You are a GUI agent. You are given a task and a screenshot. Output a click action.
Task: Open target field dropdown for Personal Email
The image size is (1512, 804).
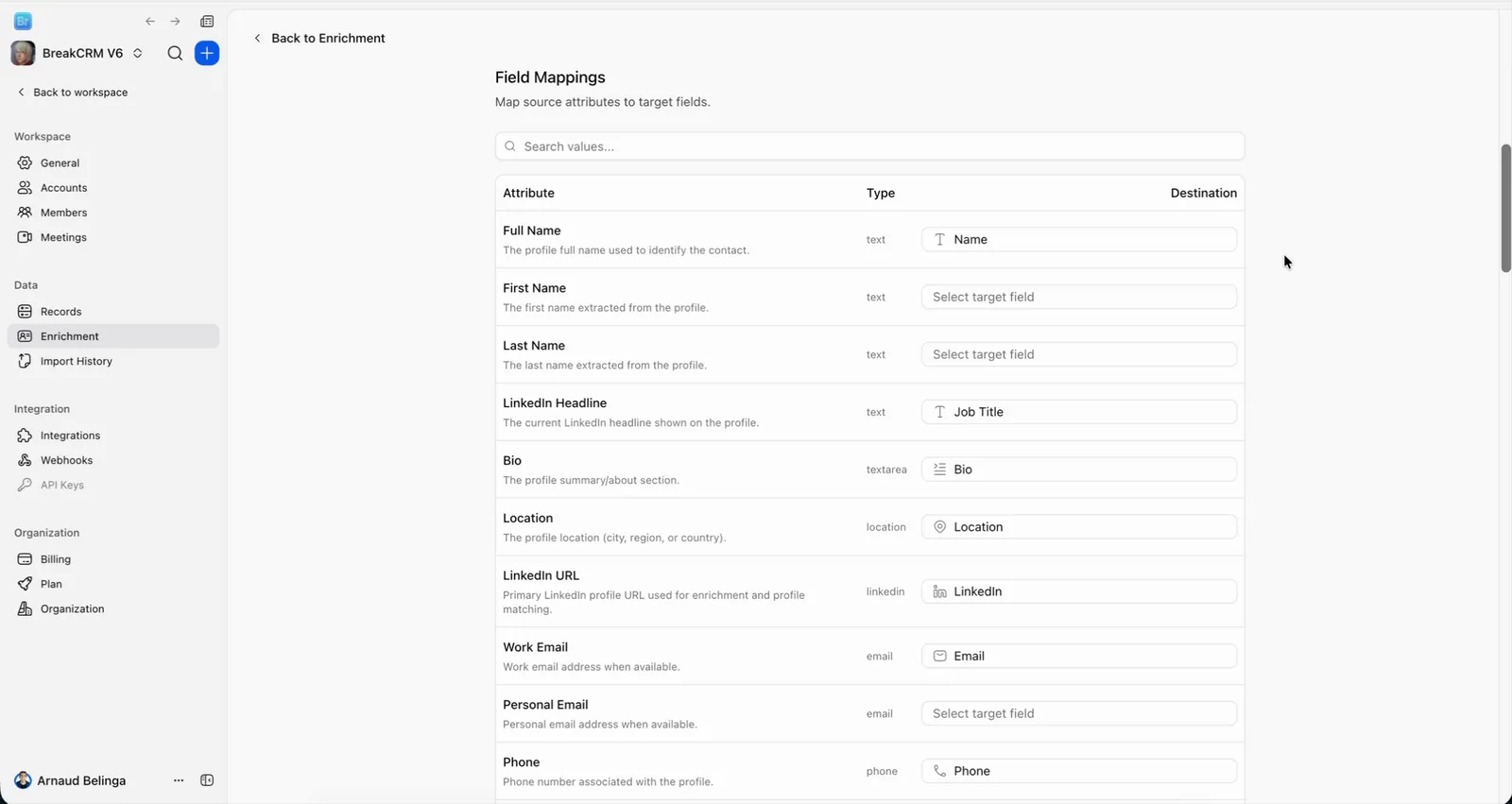(x=1079, y=713)
